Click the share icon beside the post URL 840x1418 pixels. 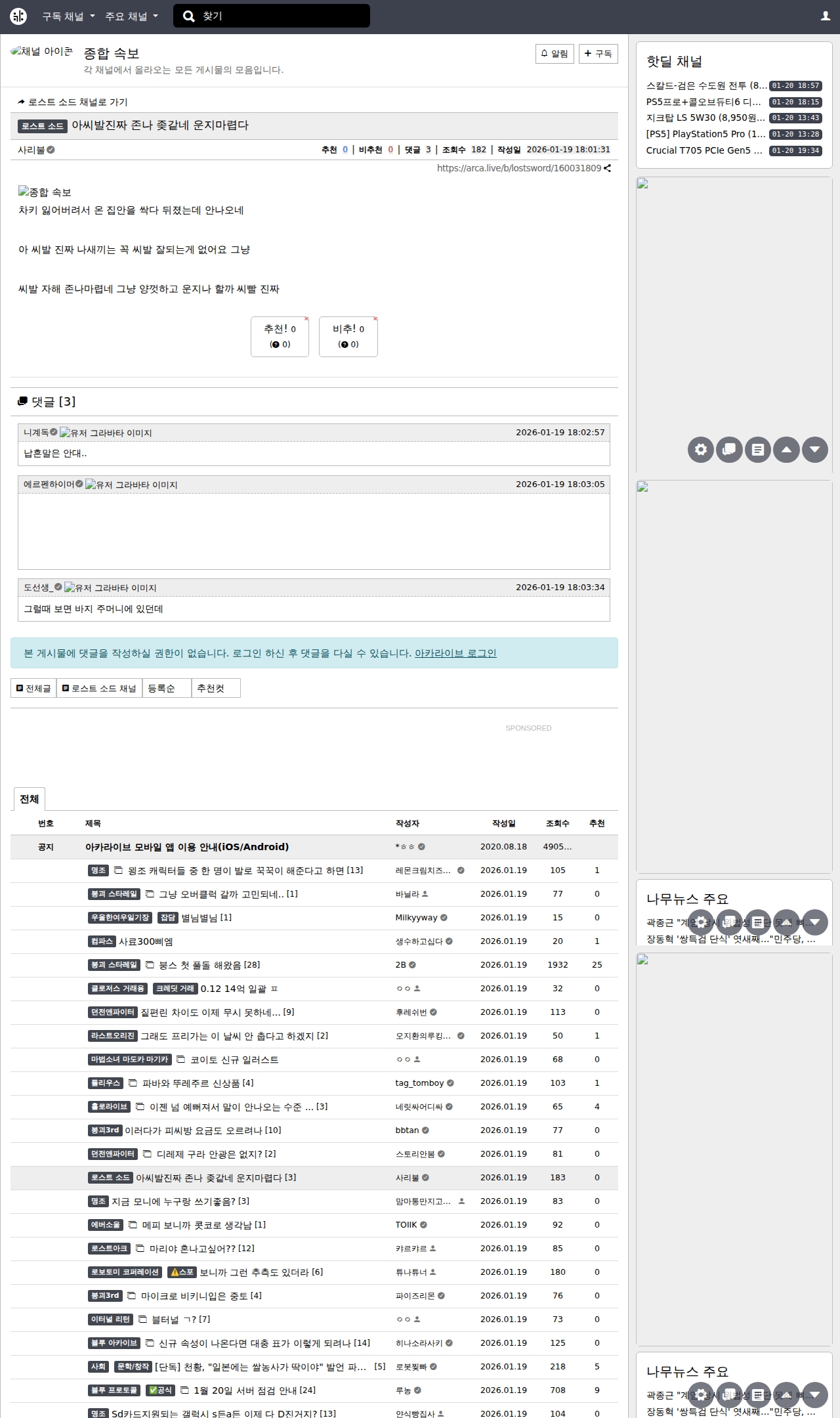[607, 168]
